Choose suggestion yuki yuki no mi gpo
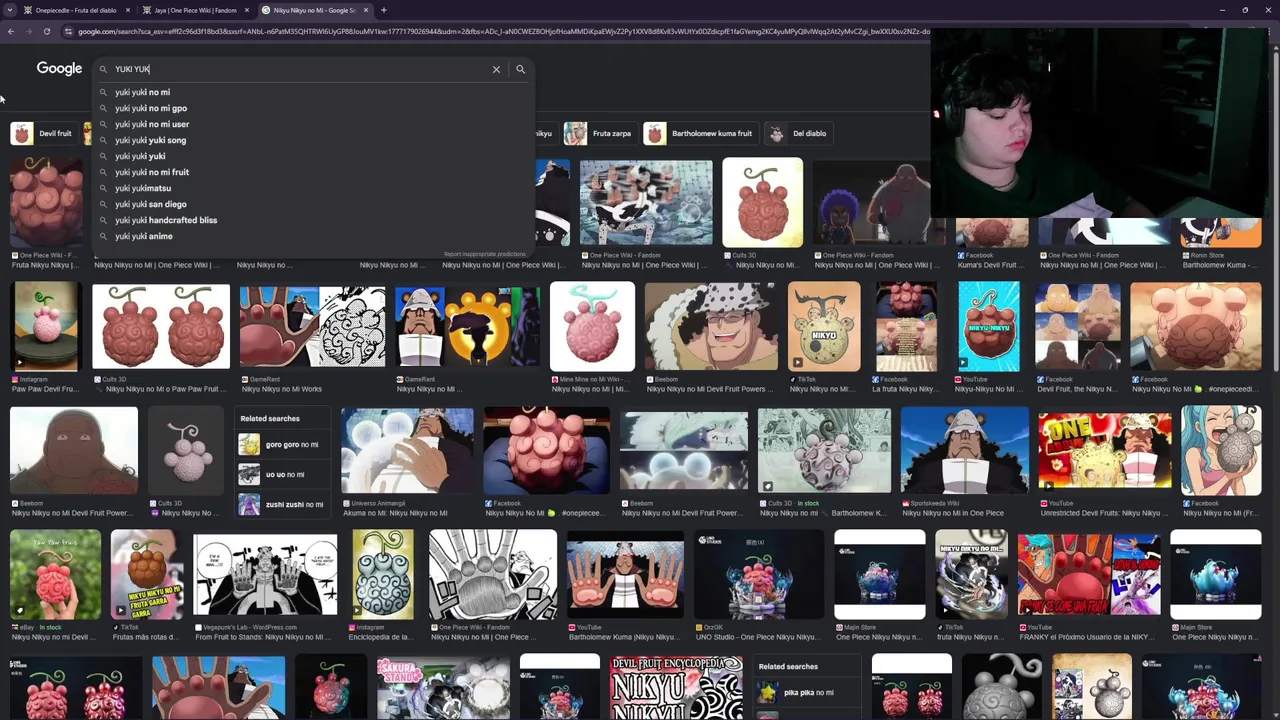This screenshot has width=1280, height=720. [313, 108]
